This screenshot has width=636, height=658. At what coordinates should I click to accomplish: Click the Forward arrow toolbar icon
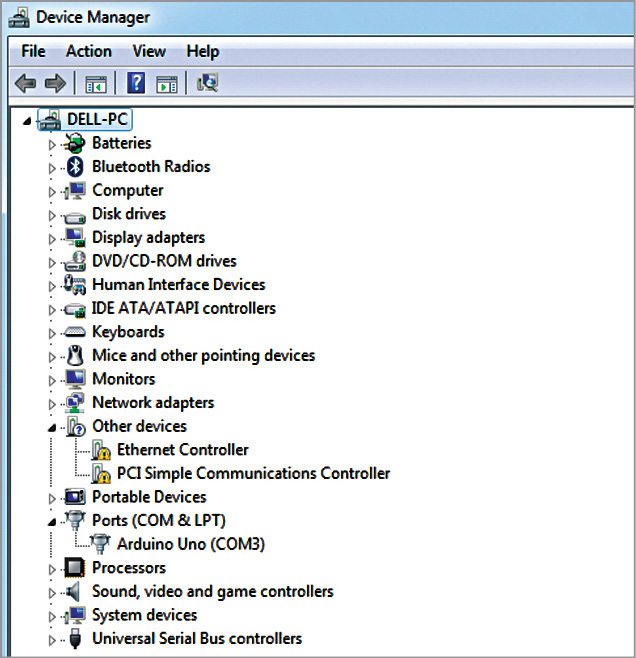click(55, 84)
